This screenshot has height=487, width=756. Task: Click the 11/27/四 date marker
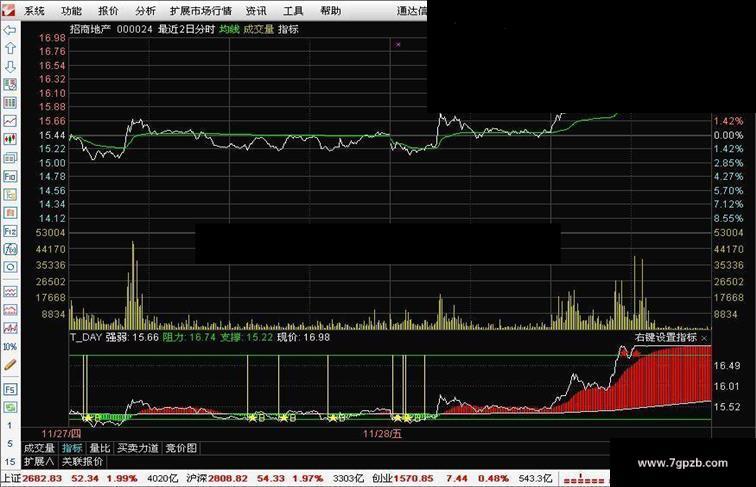[61, 433]
